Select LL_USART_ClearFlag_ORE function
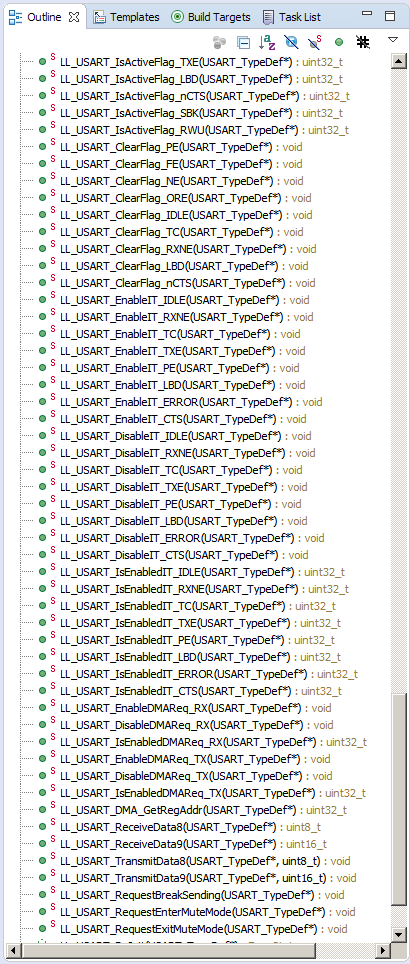The width and height of the screenshot is (410, 964). click(x=186, y=199)
